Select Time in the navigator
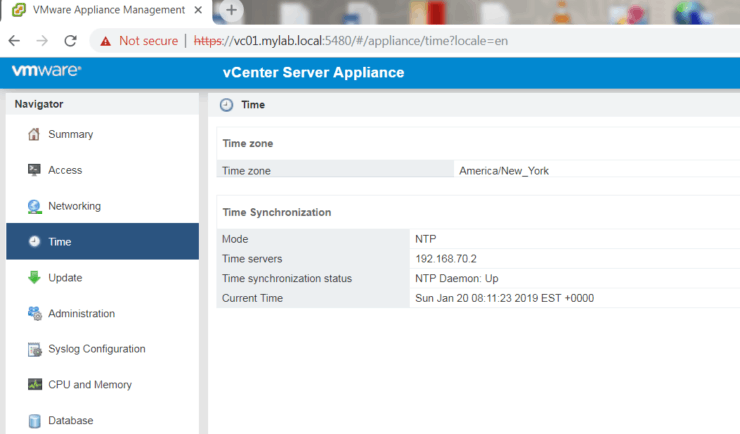This screenshot has width=740, height=434. pyautogui.click(x=60, y=242)
